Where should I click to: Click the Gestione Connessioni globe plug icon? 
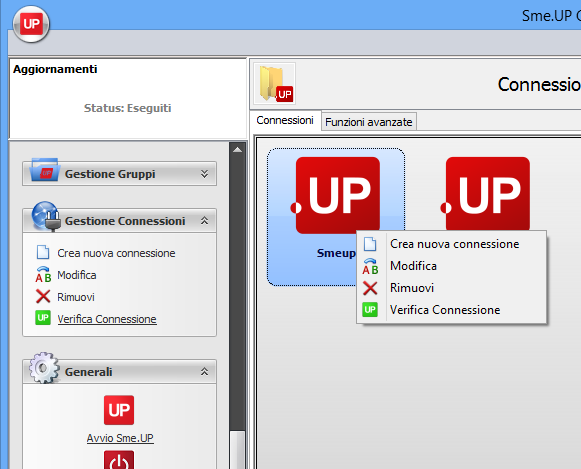46,216
